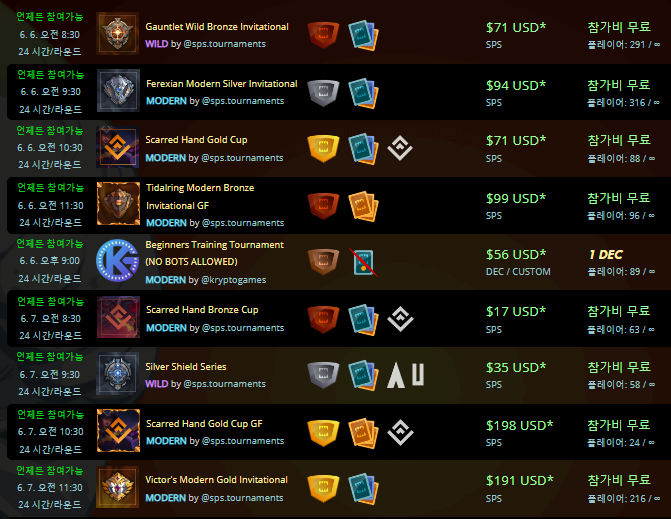
Task: Click the Scarred Hand Bronze Cup guild diamond icon
Action: [400, 319]
